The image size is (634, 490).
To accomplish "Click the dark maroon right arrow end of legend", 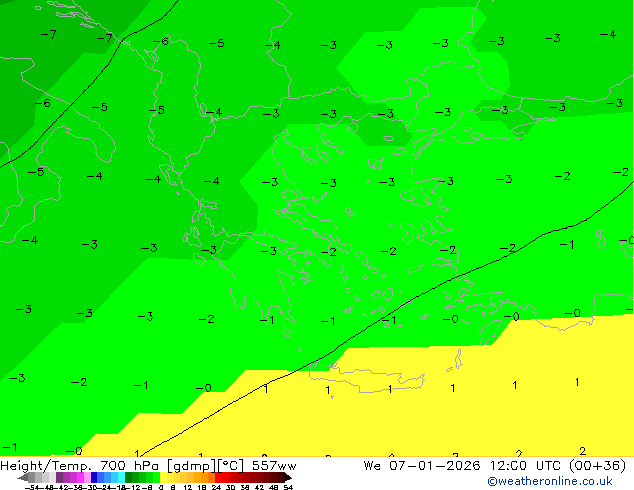I will point(288,478).
